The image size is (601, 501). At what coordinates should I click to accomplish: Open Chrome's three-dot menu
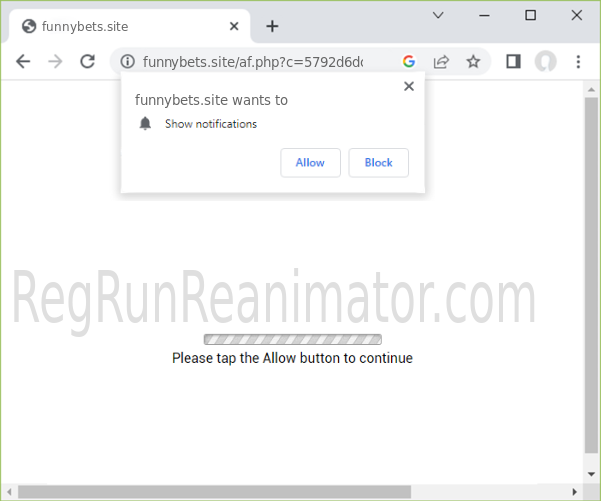pos(578,62)
